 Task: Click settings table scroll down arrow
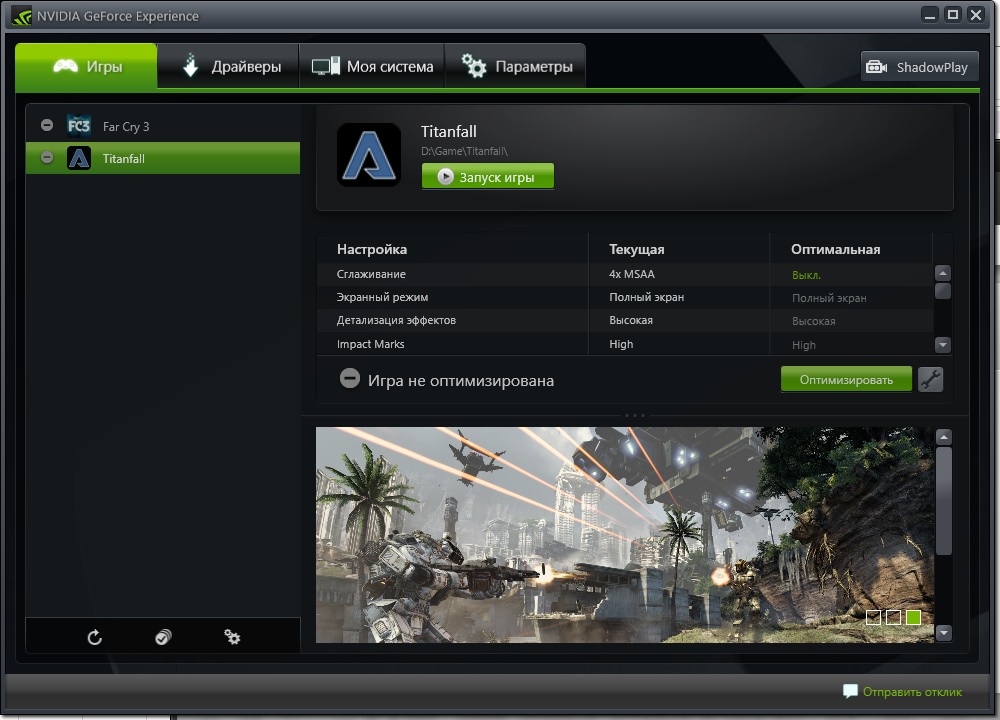943,345
